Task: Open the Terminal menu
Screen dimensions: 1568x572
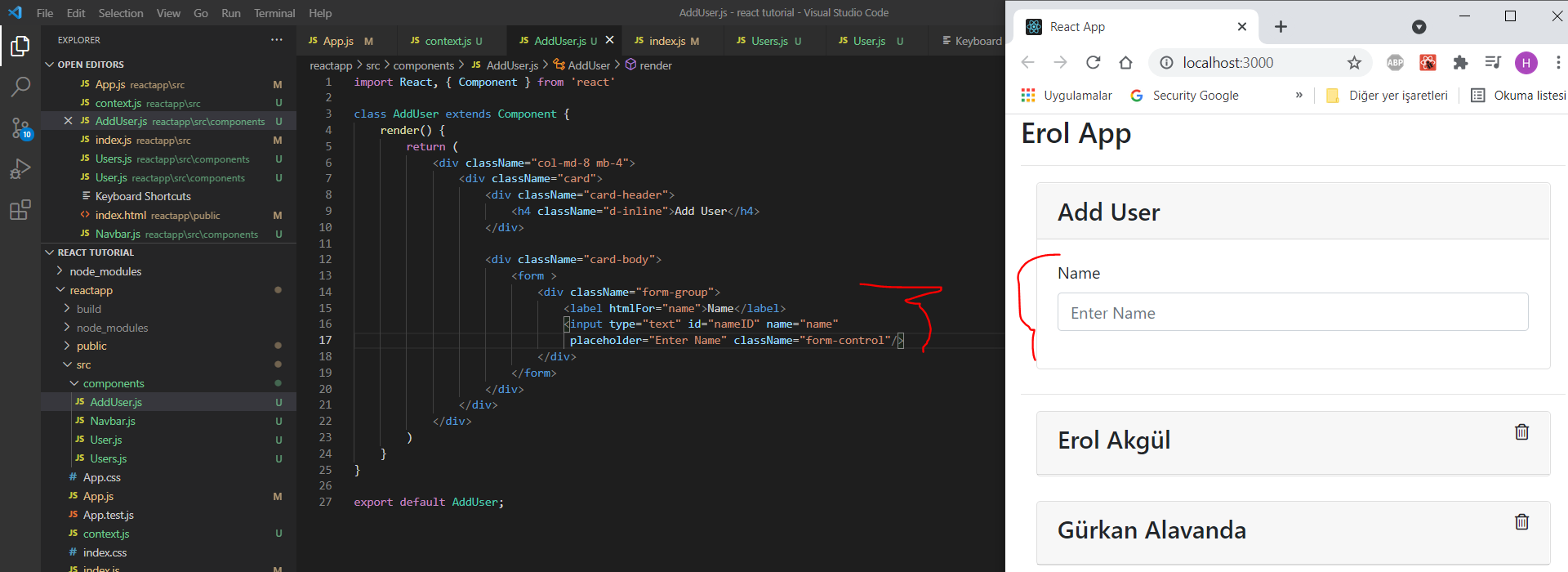Action: coord(274,13)
